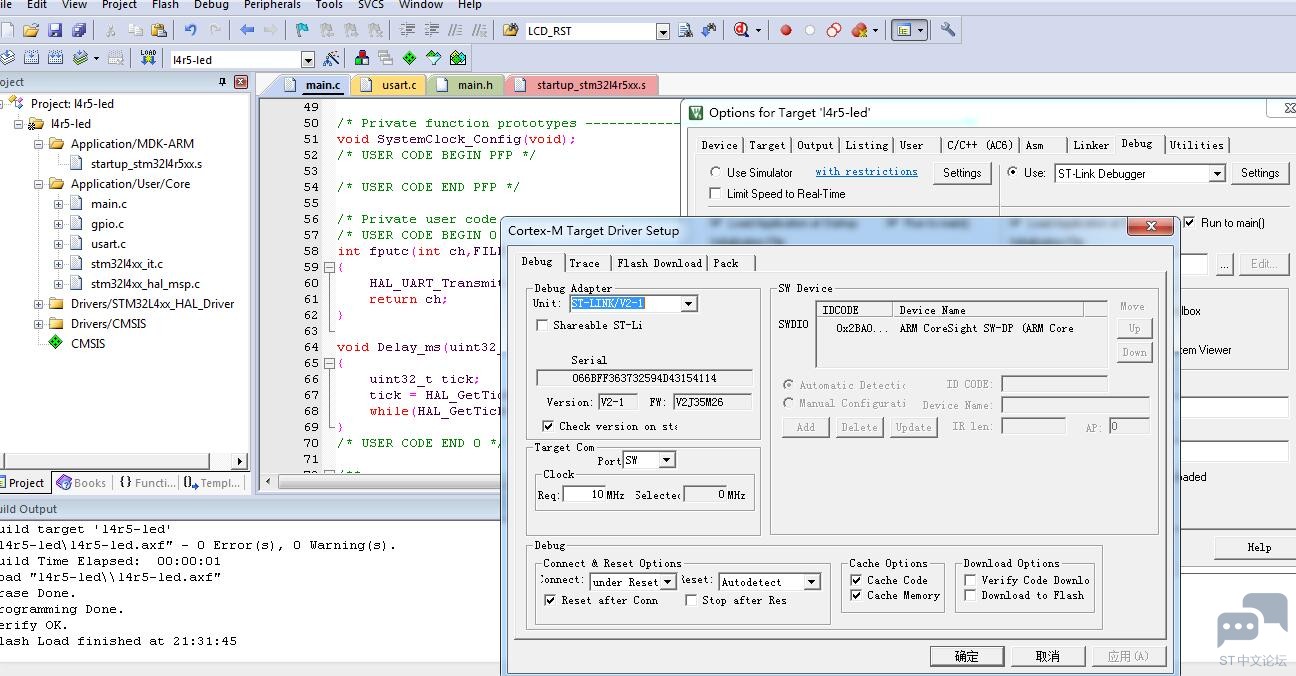This screenshot has width=1296, height=676.
Task: Open Manage Run-Time Environment green diamond
Action: 409,58
